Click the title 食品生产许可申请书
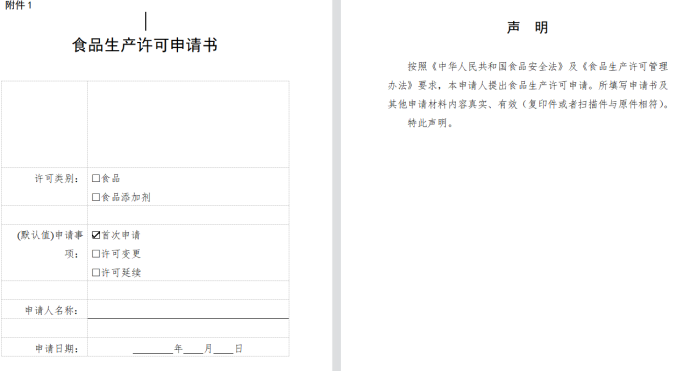 145,45
